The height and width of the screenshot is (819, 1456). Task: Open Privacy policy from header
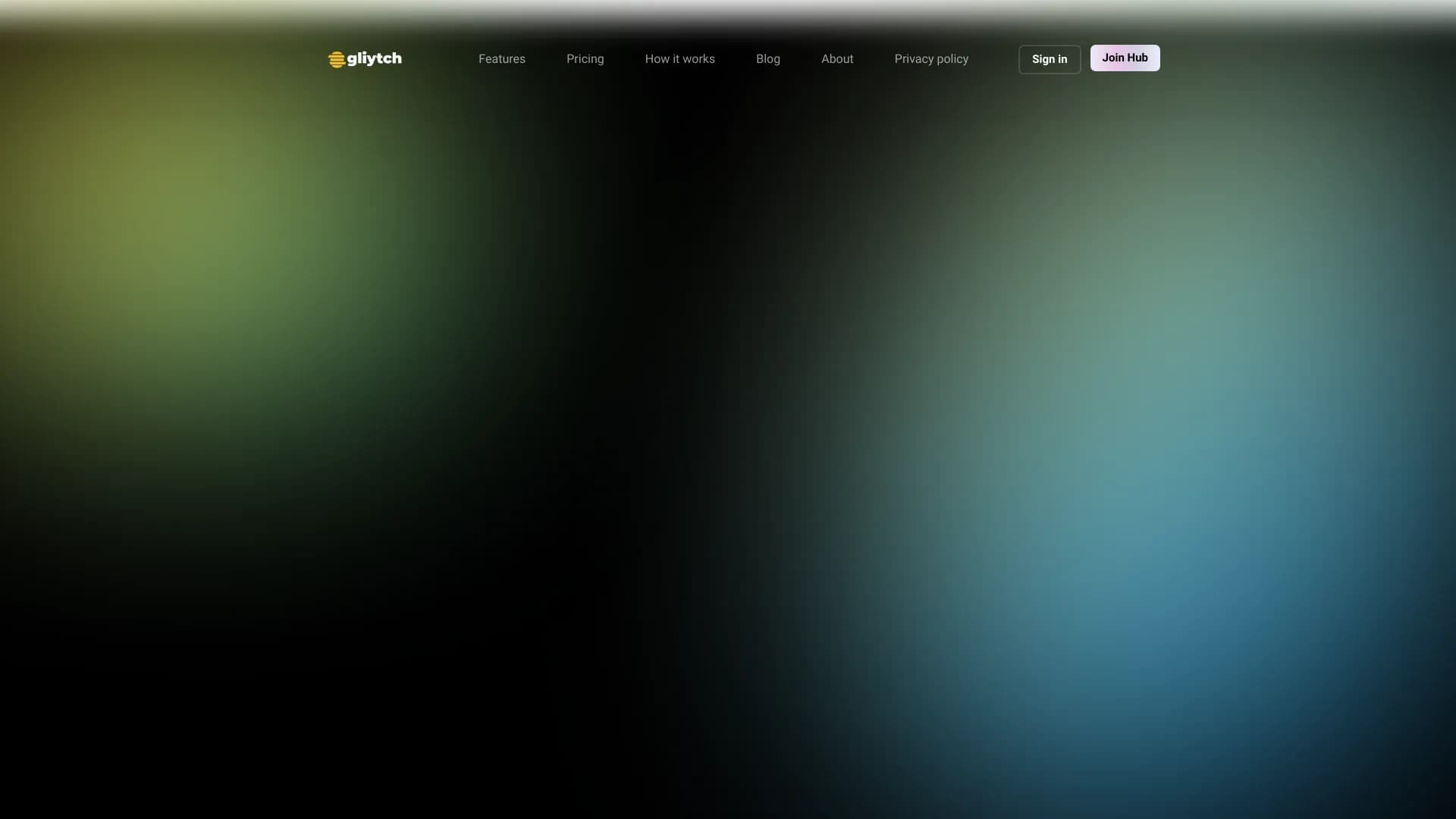coord(930,59)
